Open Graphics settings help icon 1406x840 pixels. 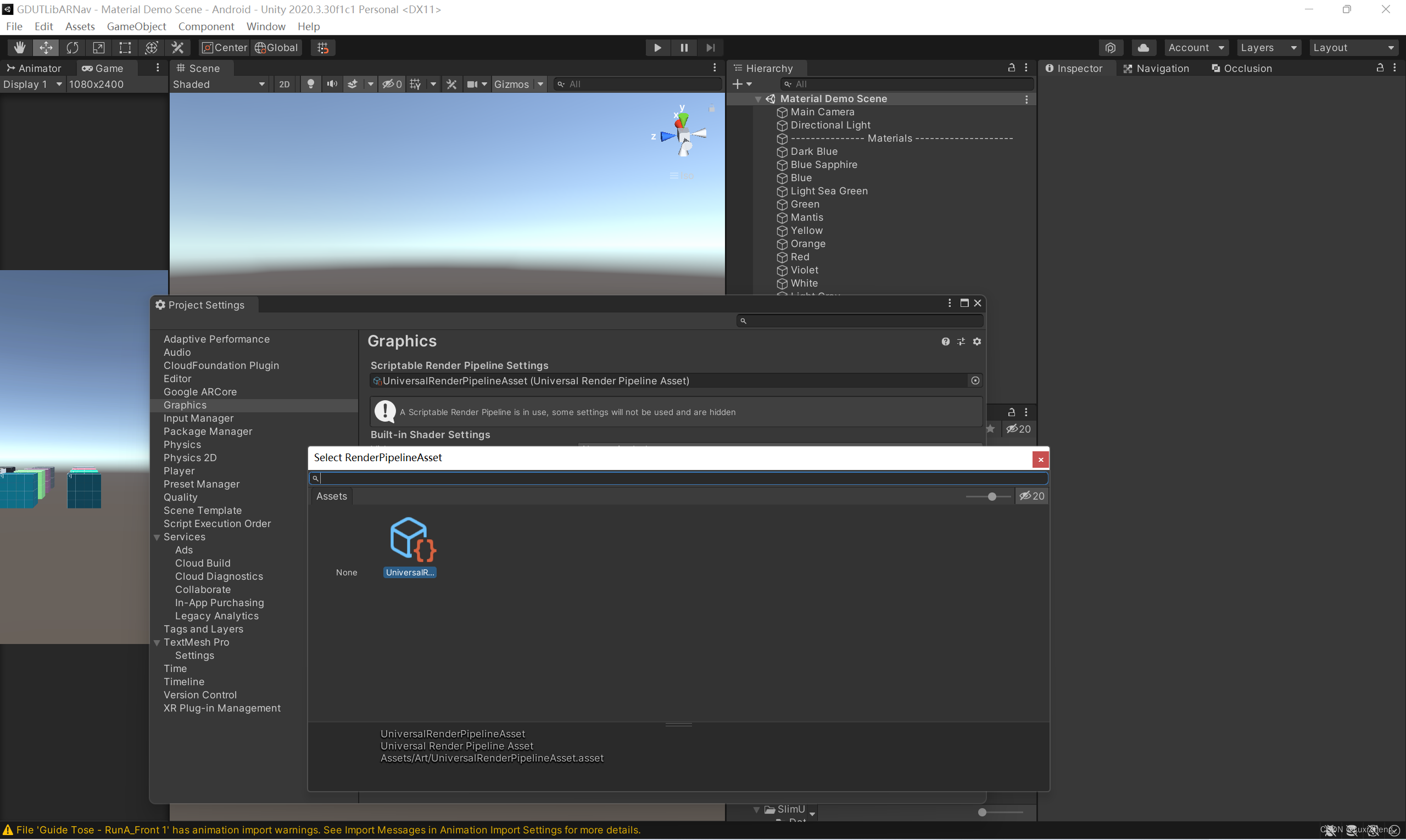(945, 341)
